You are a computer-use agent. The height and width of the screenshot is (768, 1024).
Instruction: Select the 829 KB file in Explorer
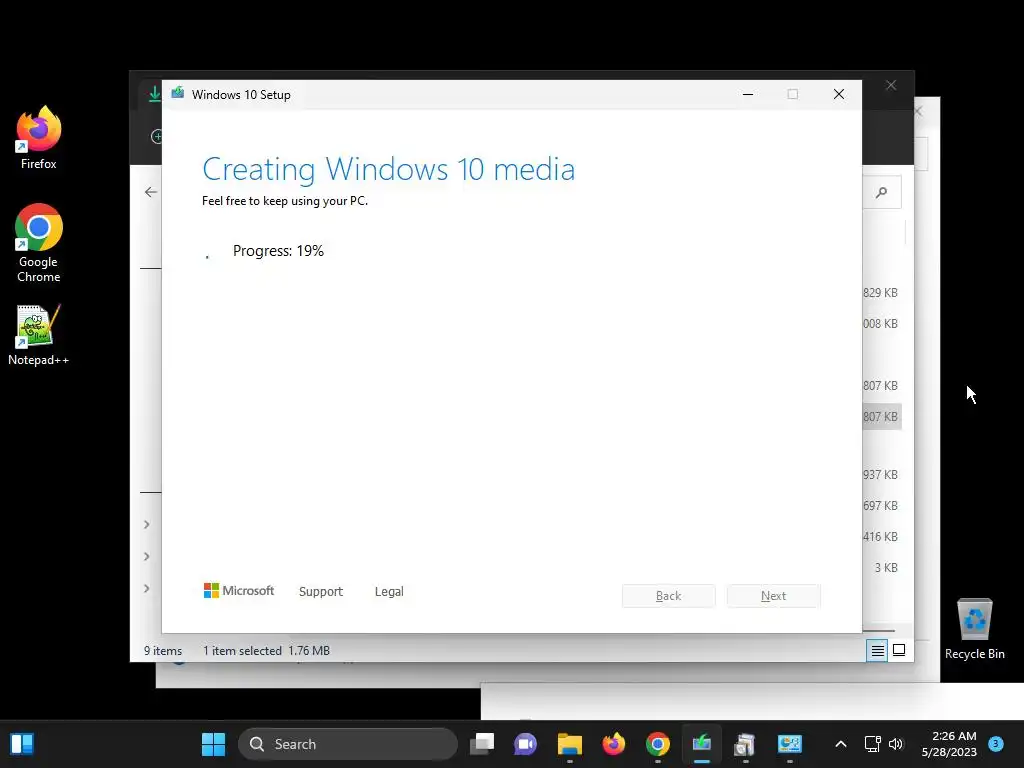[x=880, y=293]
